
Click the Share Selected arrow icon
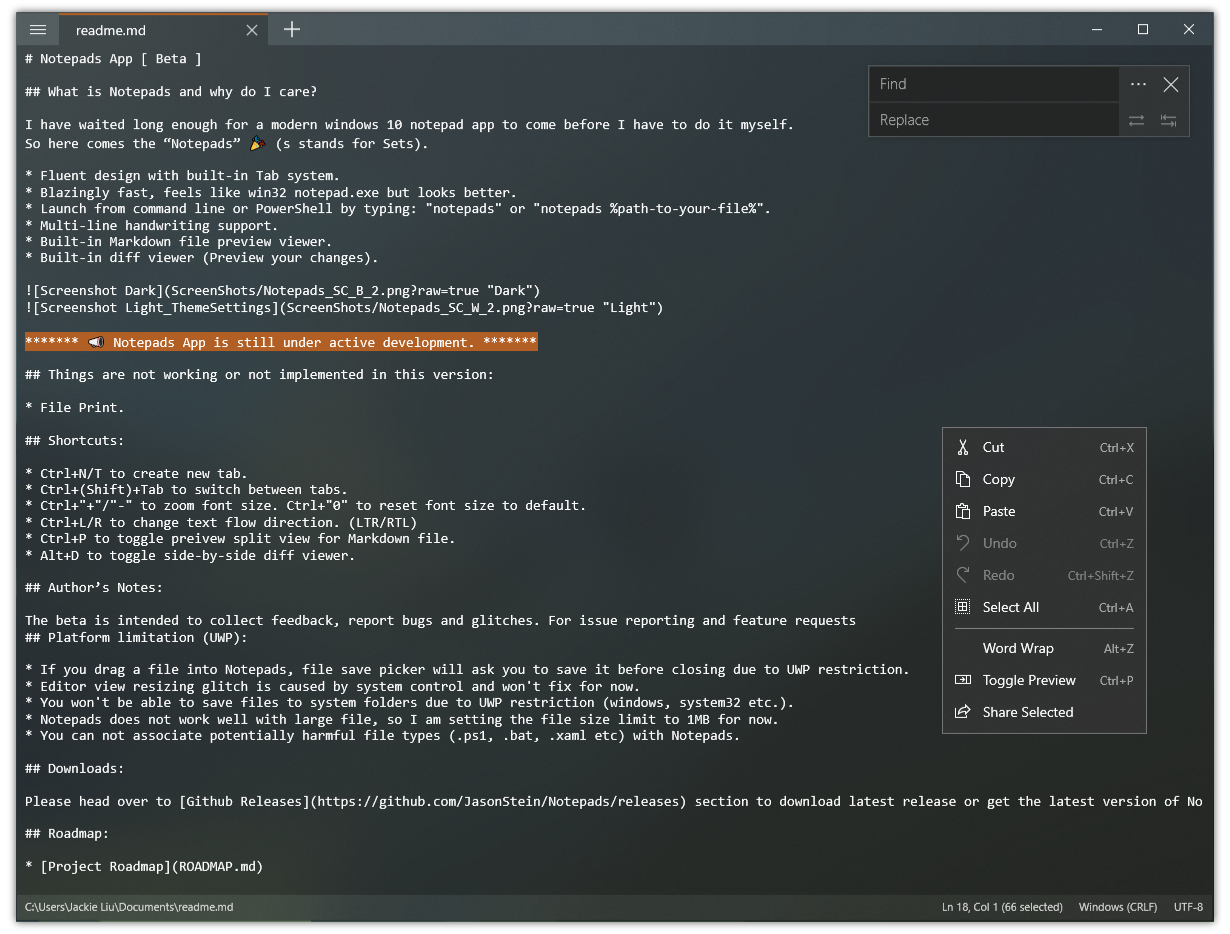(x=963, y=712)
